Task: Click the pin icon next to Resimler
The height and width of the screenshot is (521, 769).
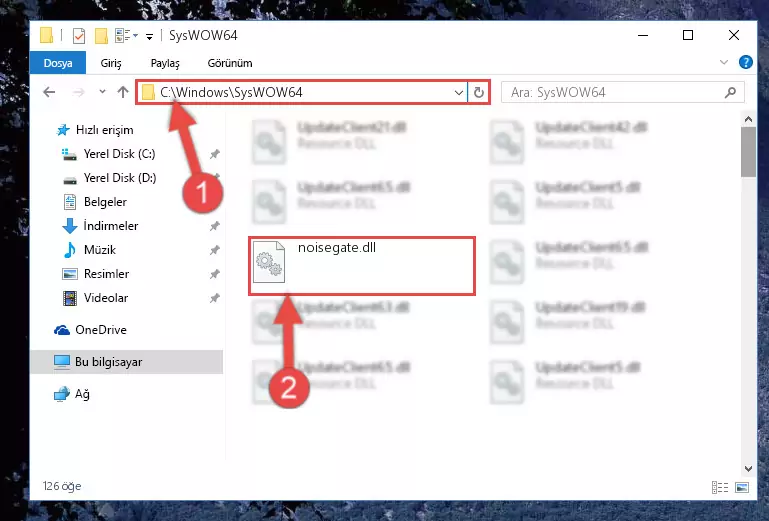Action: click(214, 274)
